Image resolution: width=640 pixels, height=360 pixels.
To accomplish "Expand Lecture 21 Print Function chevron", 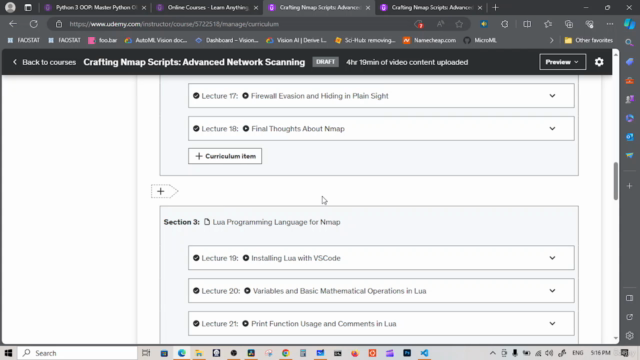I will pos(552,324).
